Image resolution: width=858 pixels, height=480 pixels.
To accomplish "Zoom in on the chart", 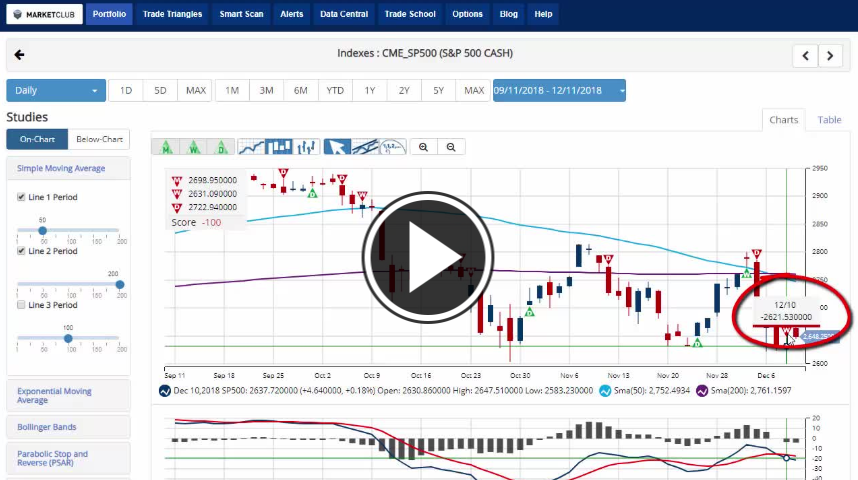I will (424, 147).
